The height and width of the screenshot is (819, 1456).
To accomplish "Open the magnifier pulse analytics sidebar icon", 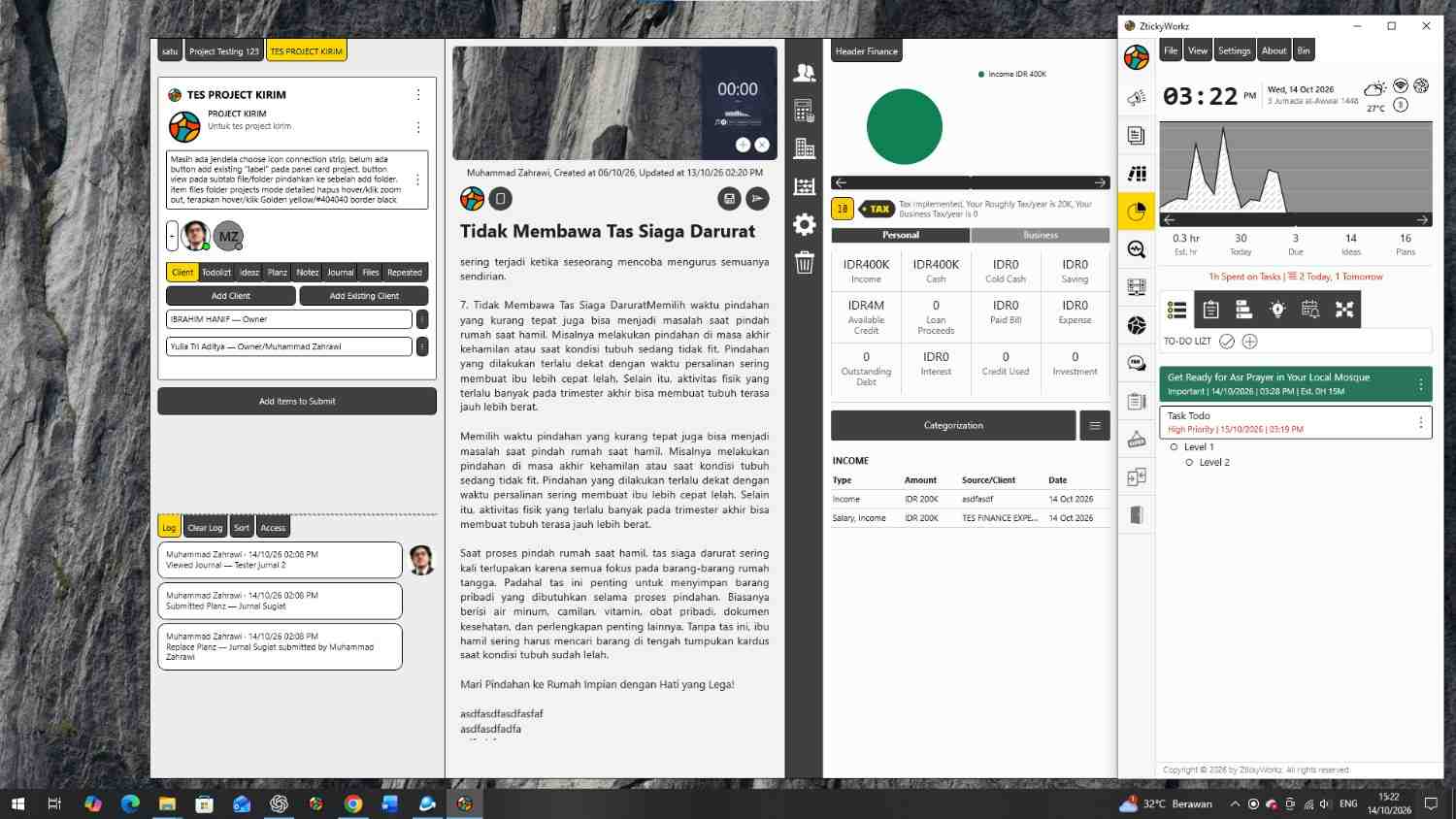I will (x=1136, y=249).
